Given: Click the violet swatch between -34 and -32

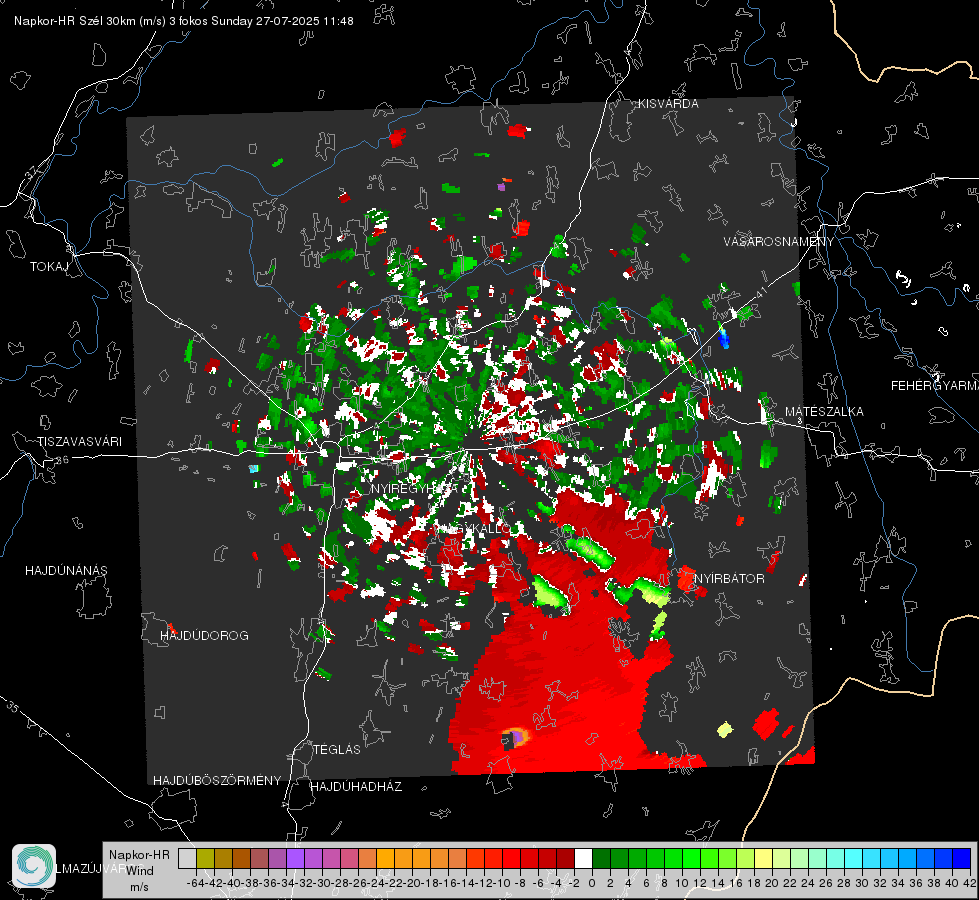Looking at the screenshot, I should point(295,858).
